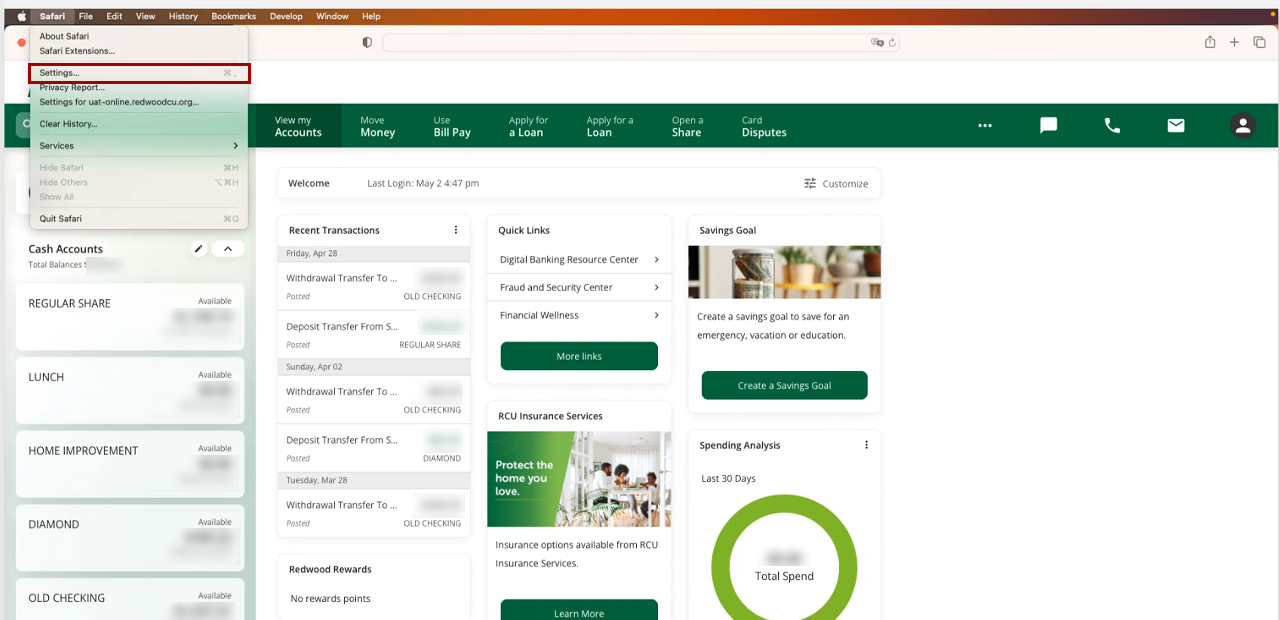1280x620 pixels.
Task: Open Deposit Transfer transaction labeled DIAMOND
Action: pos(373,448)
